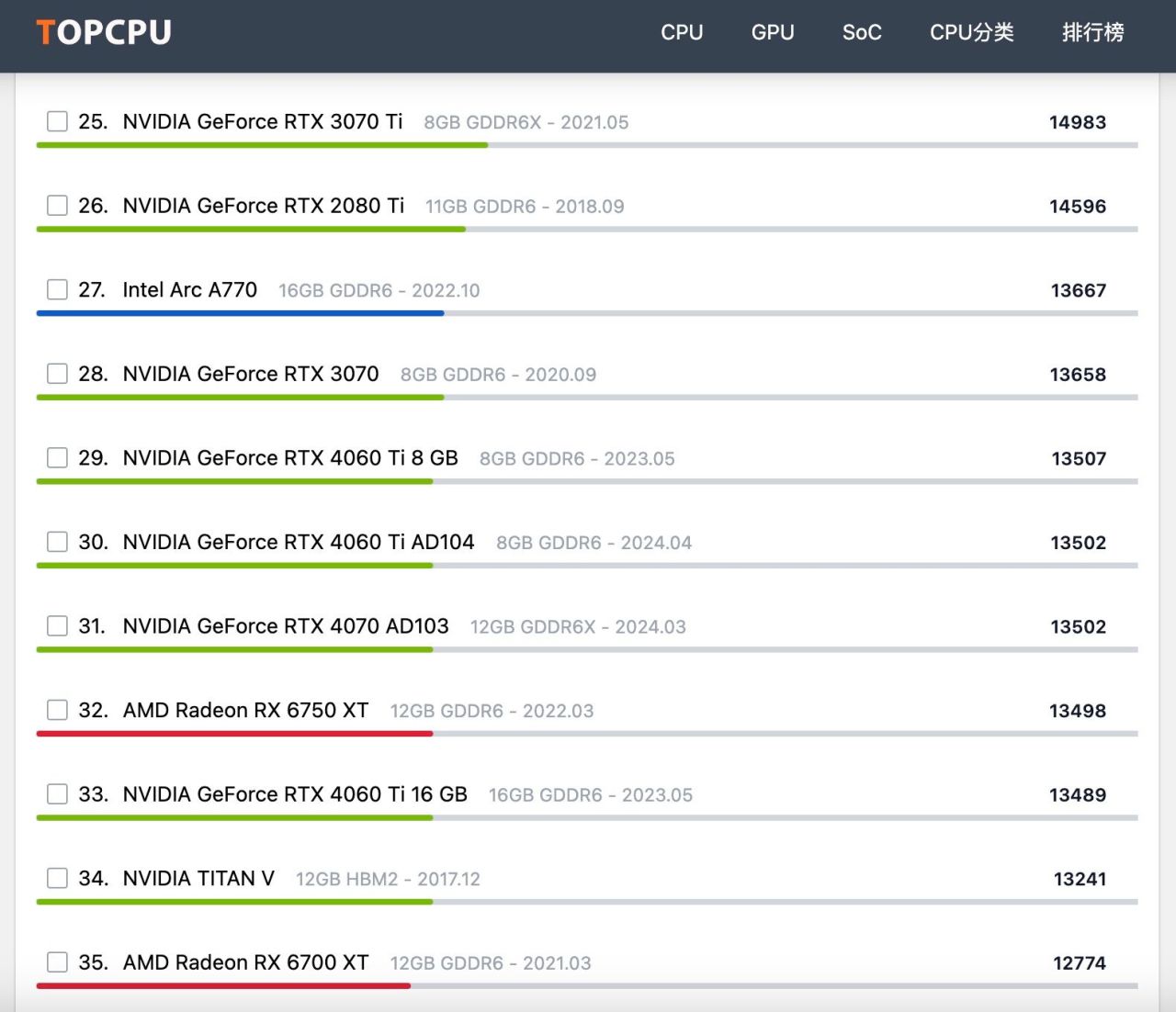Click the 13489 score of RTX 4060 Ti 16 GB
This screenshot has width=1176, height=1012.
(x=1078, y=795)
